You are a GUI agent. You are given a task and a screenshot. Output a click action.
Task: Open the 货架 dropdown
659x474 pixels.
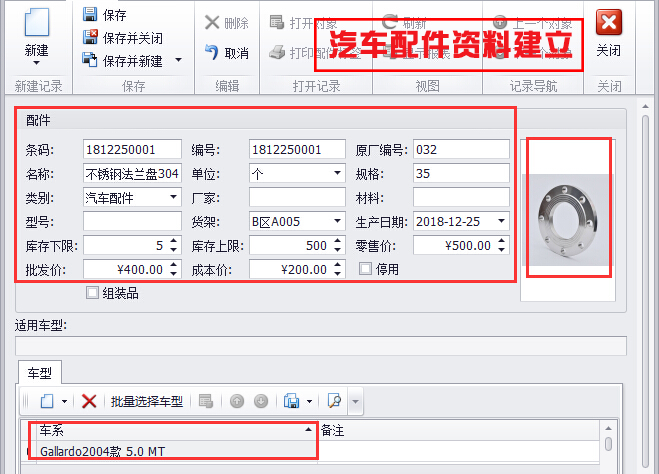coord(337,221)
